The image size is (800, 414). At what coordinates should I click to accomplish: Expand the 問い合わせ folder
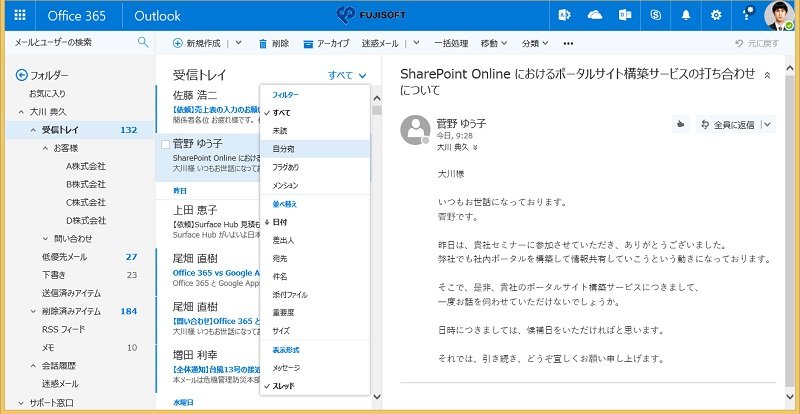tap(45, 238)
